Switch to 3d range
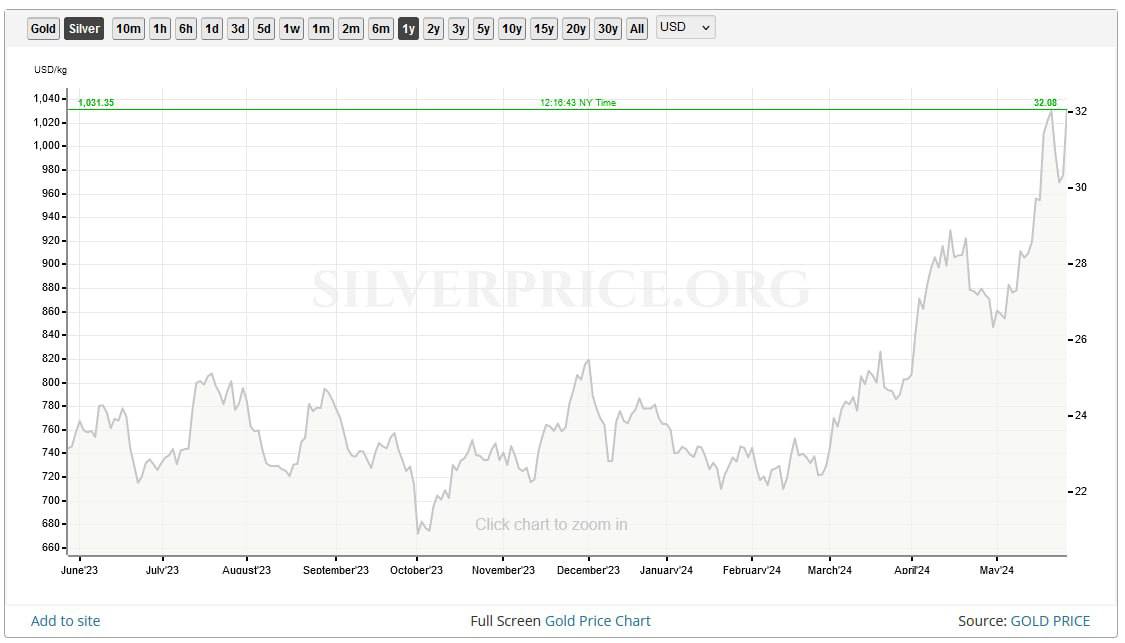The image size is (1125, 643). pos(238,28)
